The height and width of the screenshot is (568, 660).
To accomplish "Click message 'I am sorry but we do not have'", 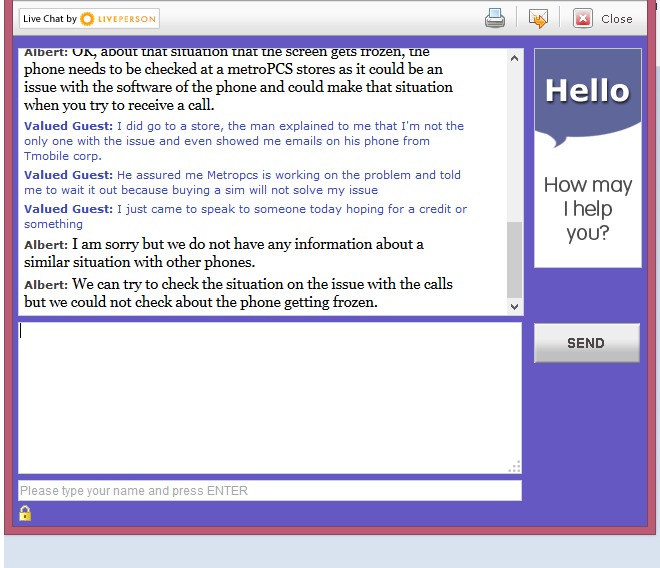I will pyautogui.click(x=224, y=253).
